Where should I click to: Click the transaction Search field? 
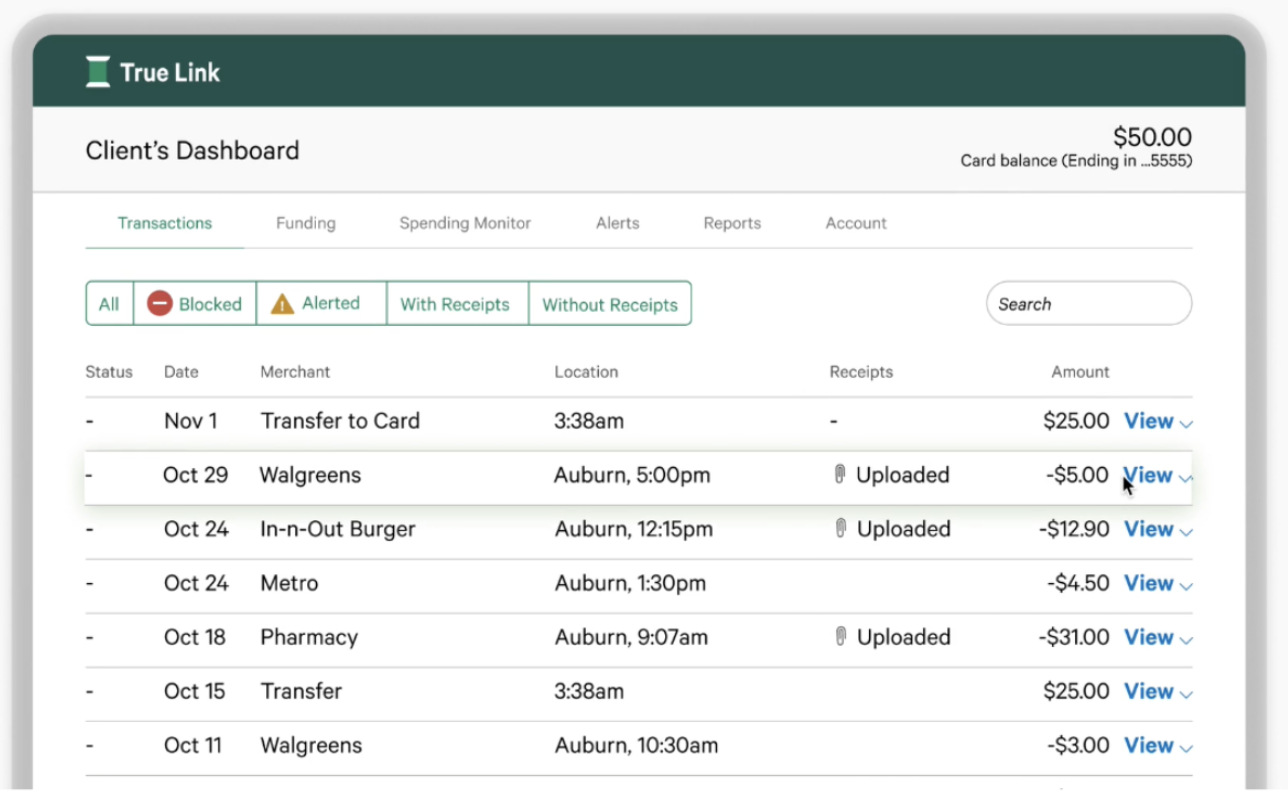pyautogui.click(x=1088, y=304)
